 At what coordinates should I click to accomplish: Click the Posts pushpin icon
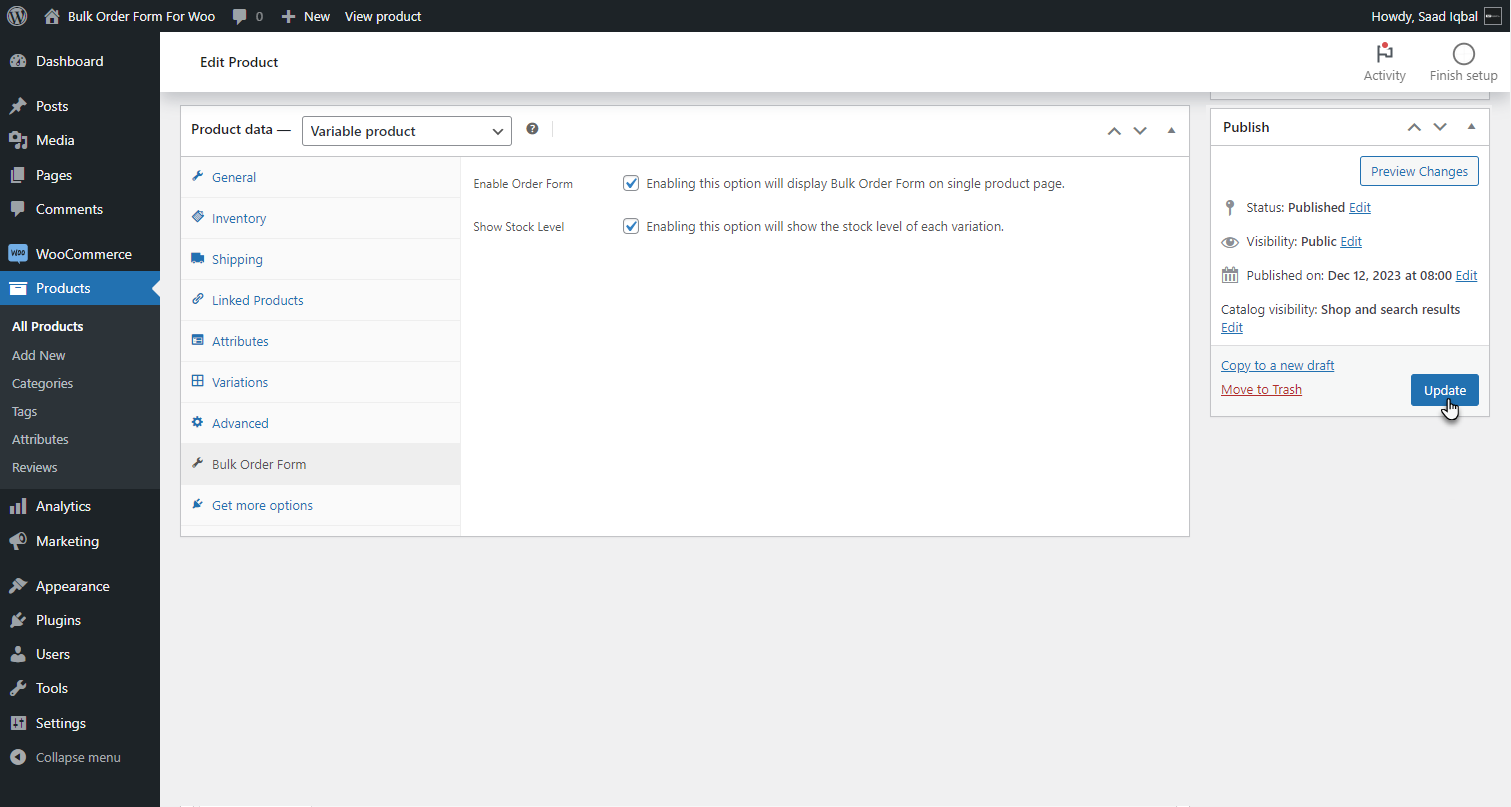18,106
